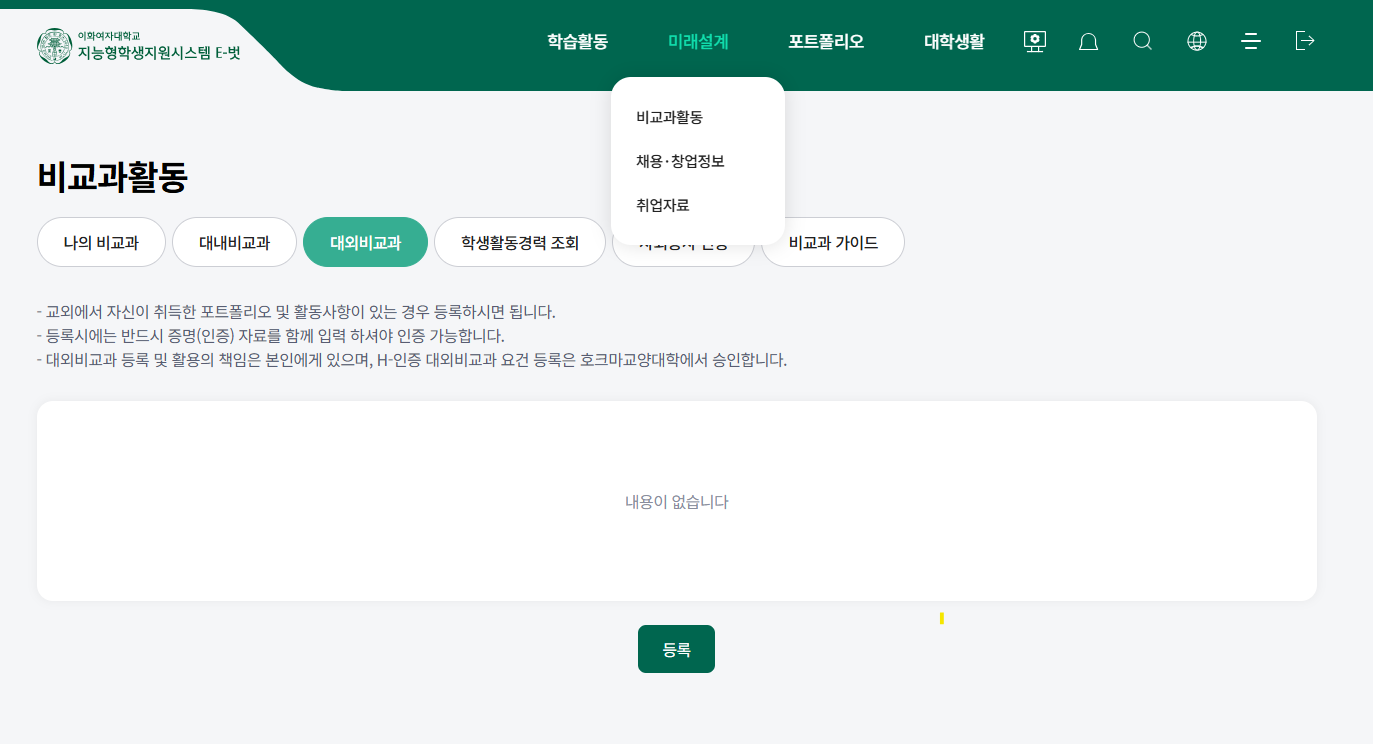Expand the 포트폴리오 navigation menu
The image size is (1373, 744).
pos(826,42)
